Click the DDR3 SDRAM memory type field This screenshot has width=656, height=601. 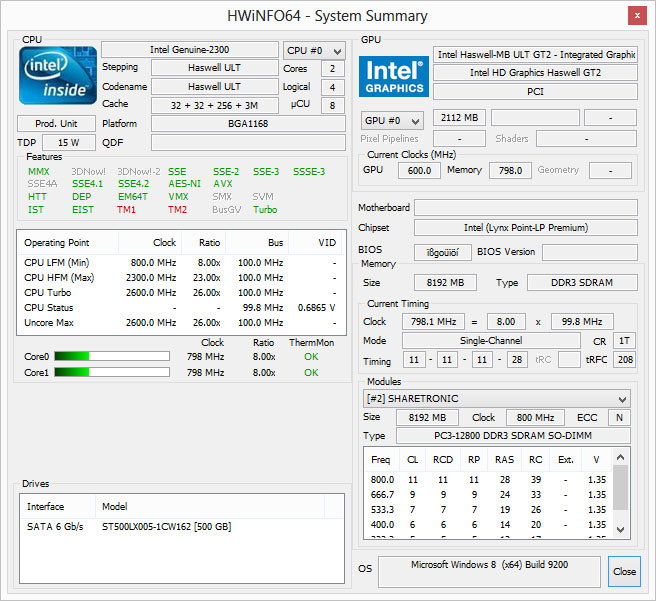click(582, 283)
